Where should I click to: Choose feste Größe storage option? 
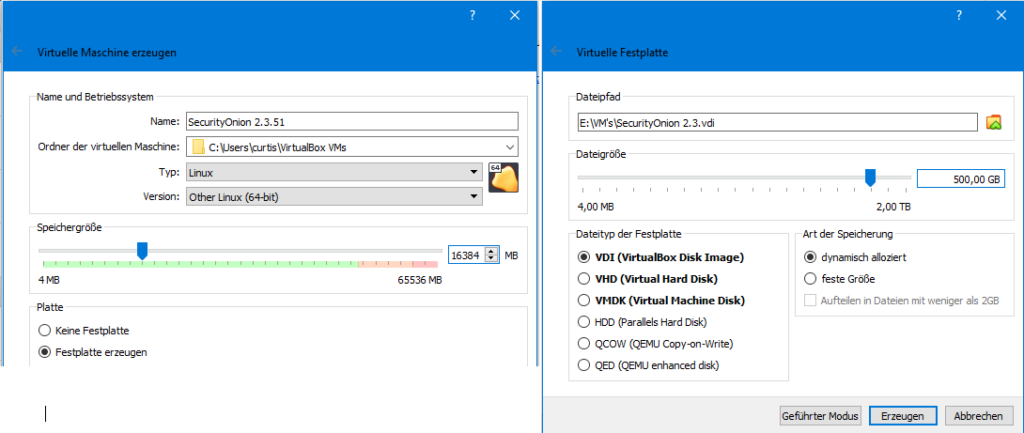(841, 279)
